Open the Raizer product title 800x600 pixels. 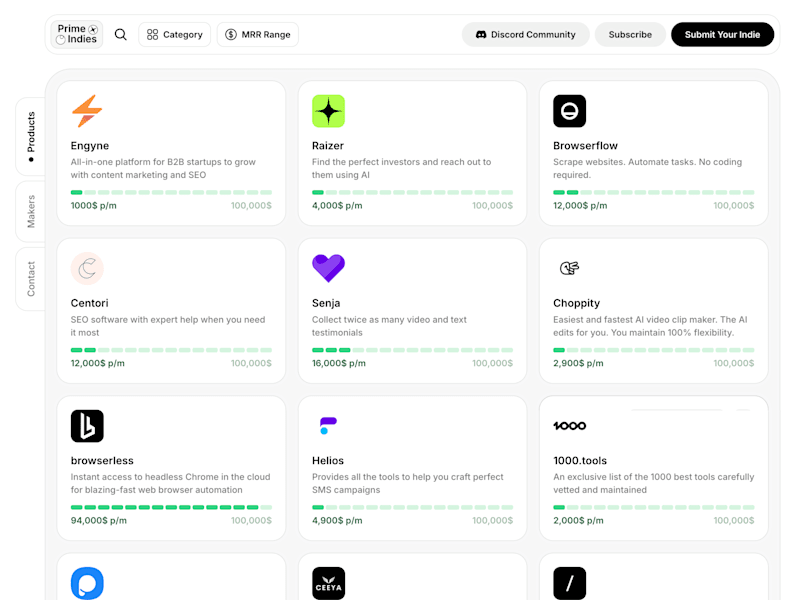point(328,146)
